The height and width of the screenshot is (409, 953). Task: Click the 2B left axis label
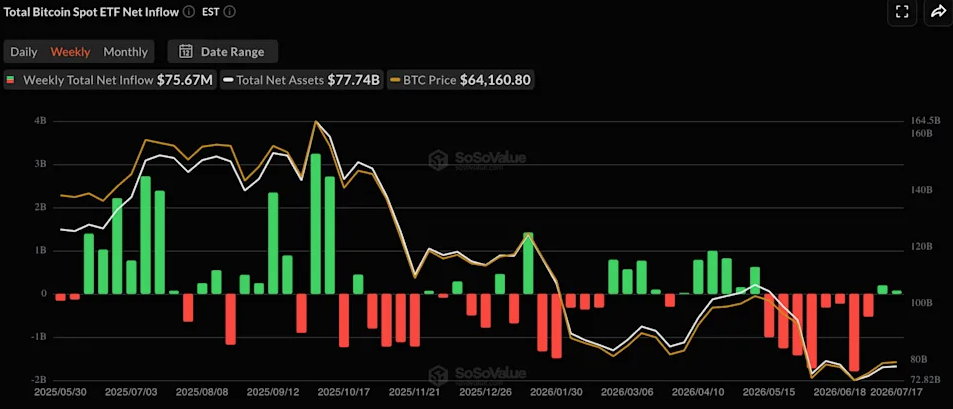click(x=41, y=207)
